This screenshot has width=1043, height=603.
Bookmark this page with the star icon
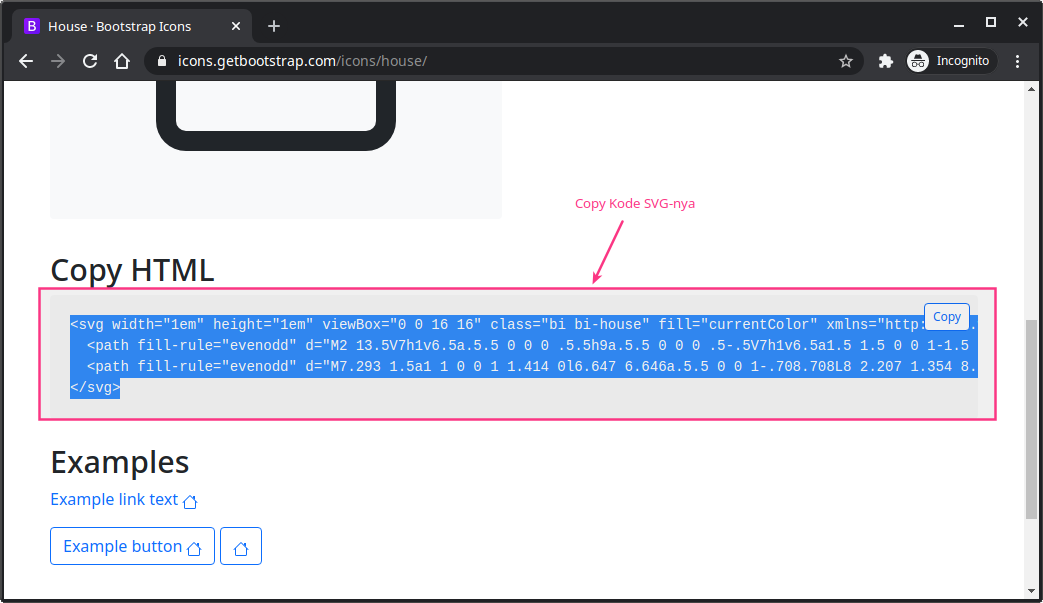(x=846, y=61)
